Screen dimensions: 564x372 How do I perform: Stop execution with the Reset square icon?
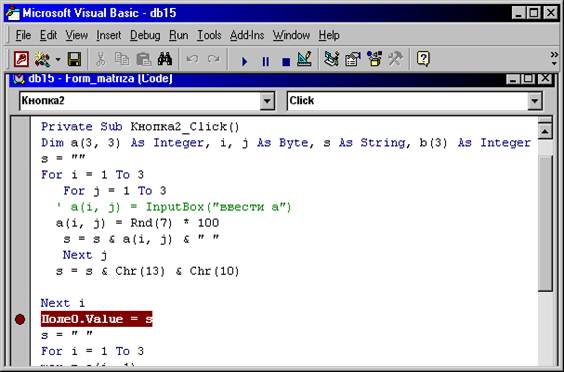286,62
